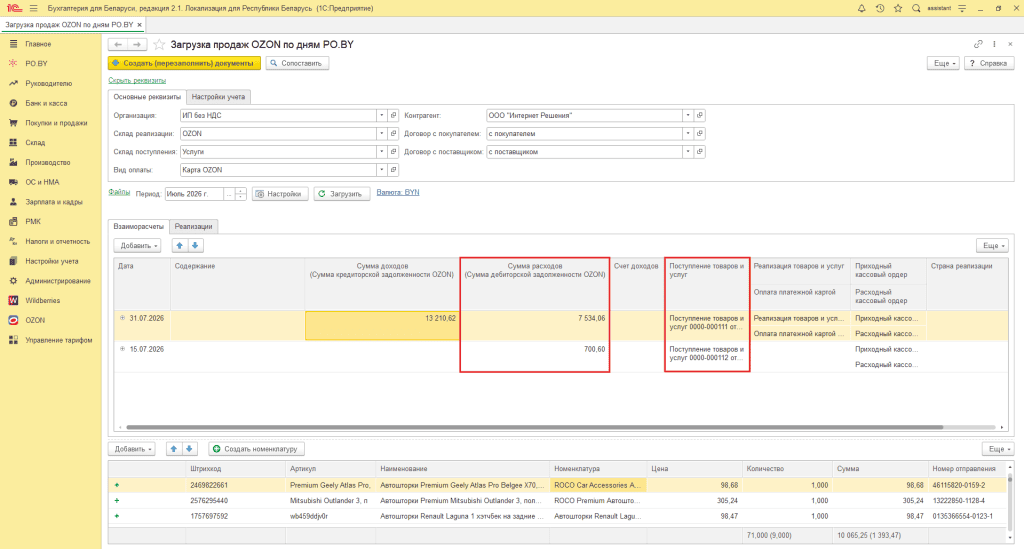Viewport: 1024px width, 549px height.
Task: Click horizontal scrollbar of Взаиморасчеты table
Action: click(x=534, y=427)
